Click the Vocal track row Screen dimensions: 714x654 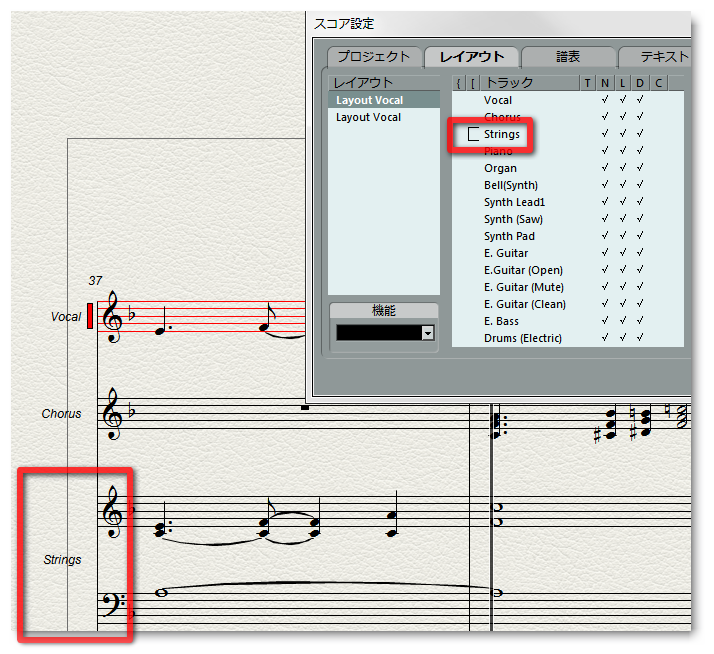tap(568, 100)
